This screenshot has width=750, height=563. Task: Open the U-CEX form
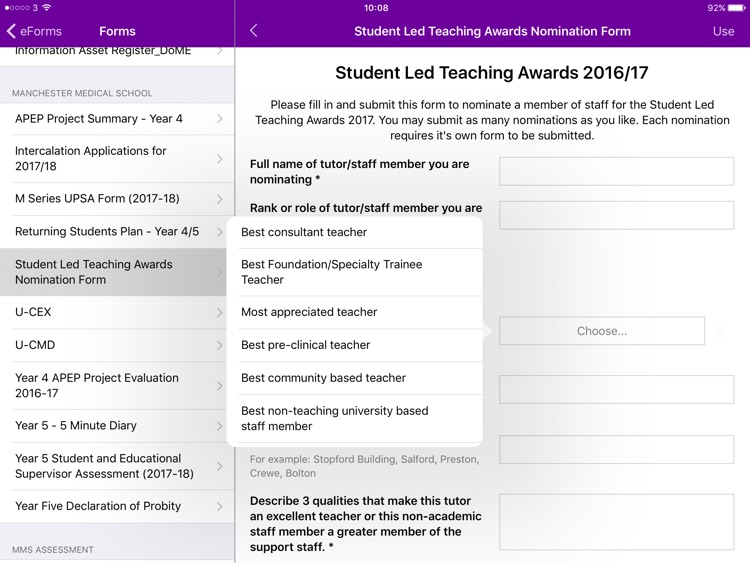[x=113, y=312]
